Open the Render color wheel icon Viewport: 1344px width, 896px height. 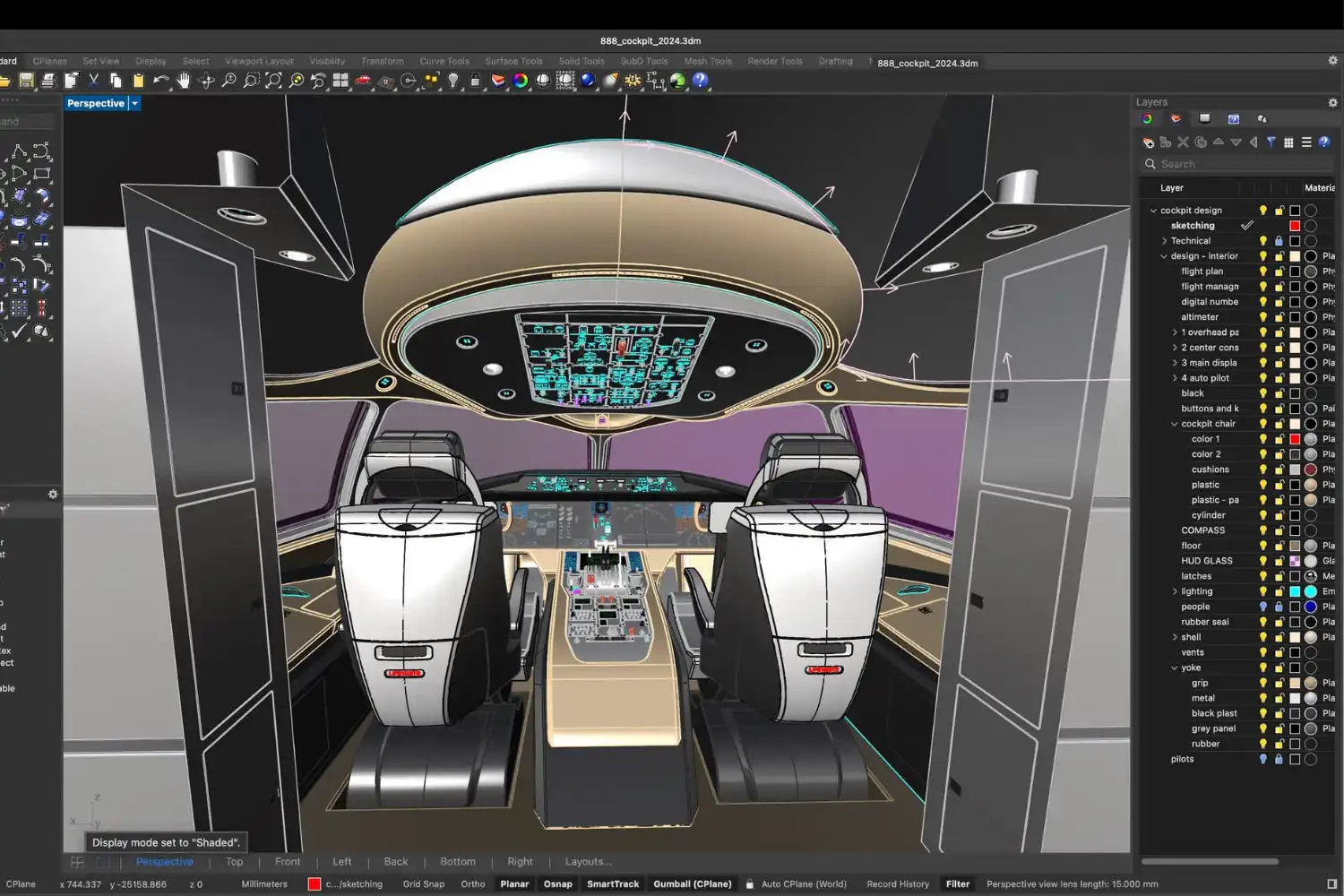521,81
